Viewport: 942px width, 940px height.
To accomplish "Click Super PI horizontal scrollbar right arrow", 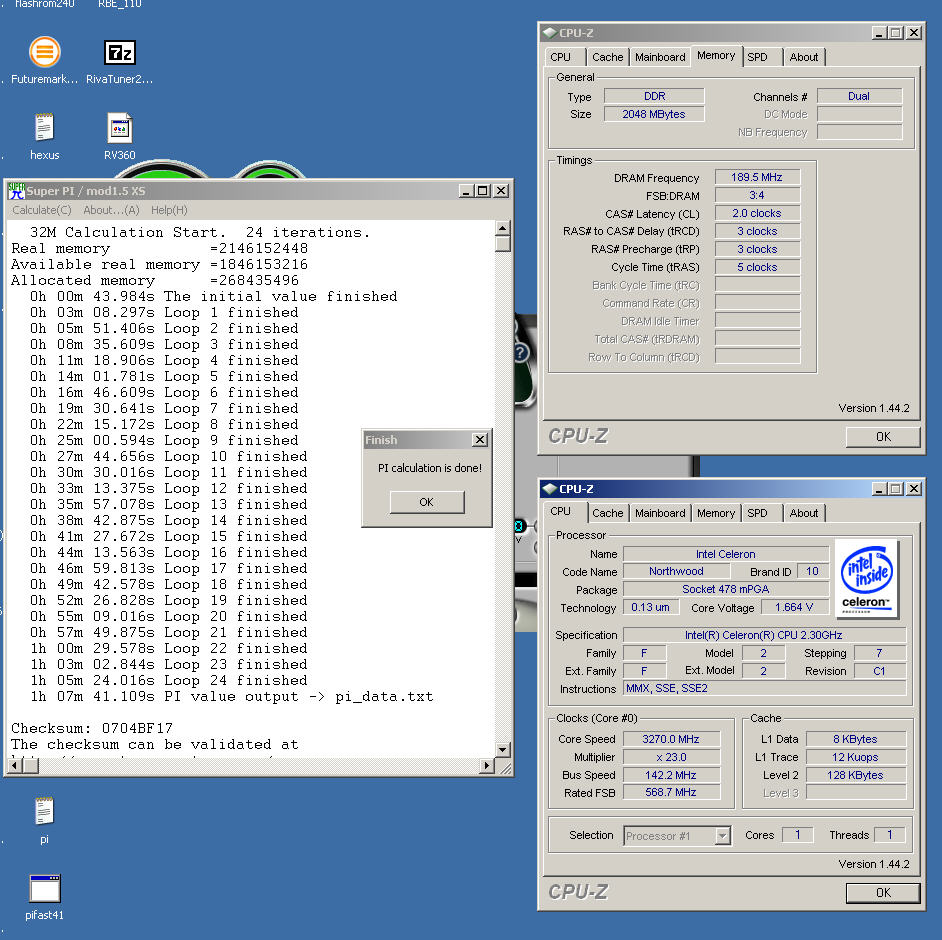I will tap(487, 765).
